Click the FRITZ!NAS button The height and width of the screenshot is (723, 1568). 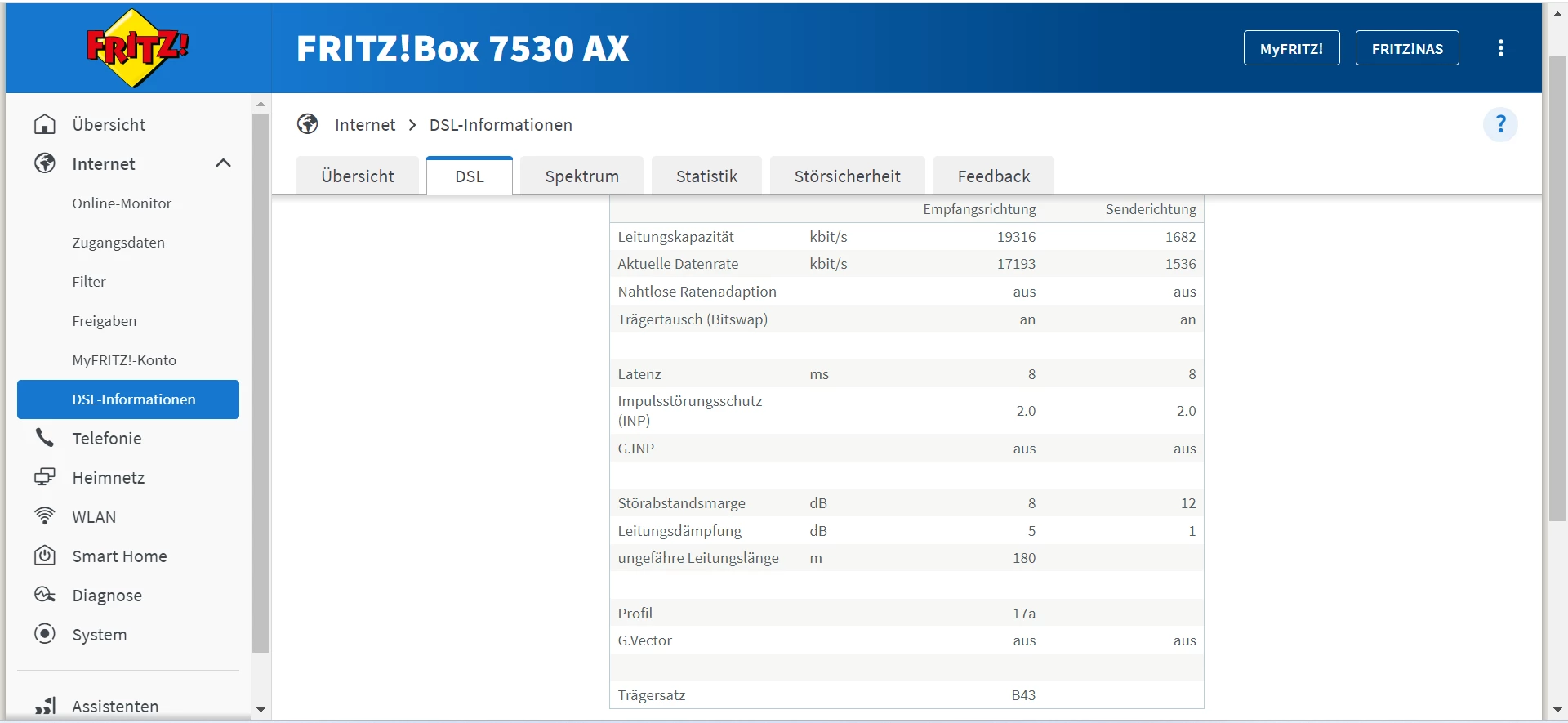click(1407, 48)
